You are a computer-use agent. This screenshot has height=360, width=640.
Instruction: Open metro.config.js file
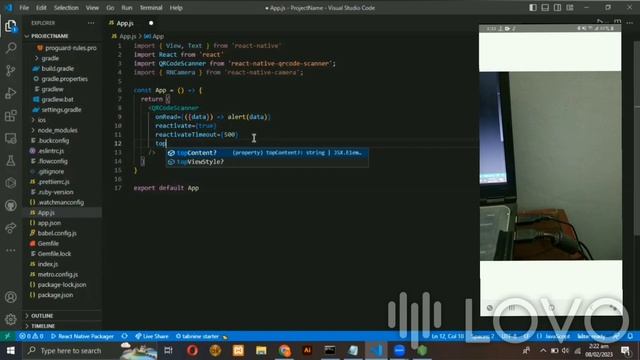[58, 274]
